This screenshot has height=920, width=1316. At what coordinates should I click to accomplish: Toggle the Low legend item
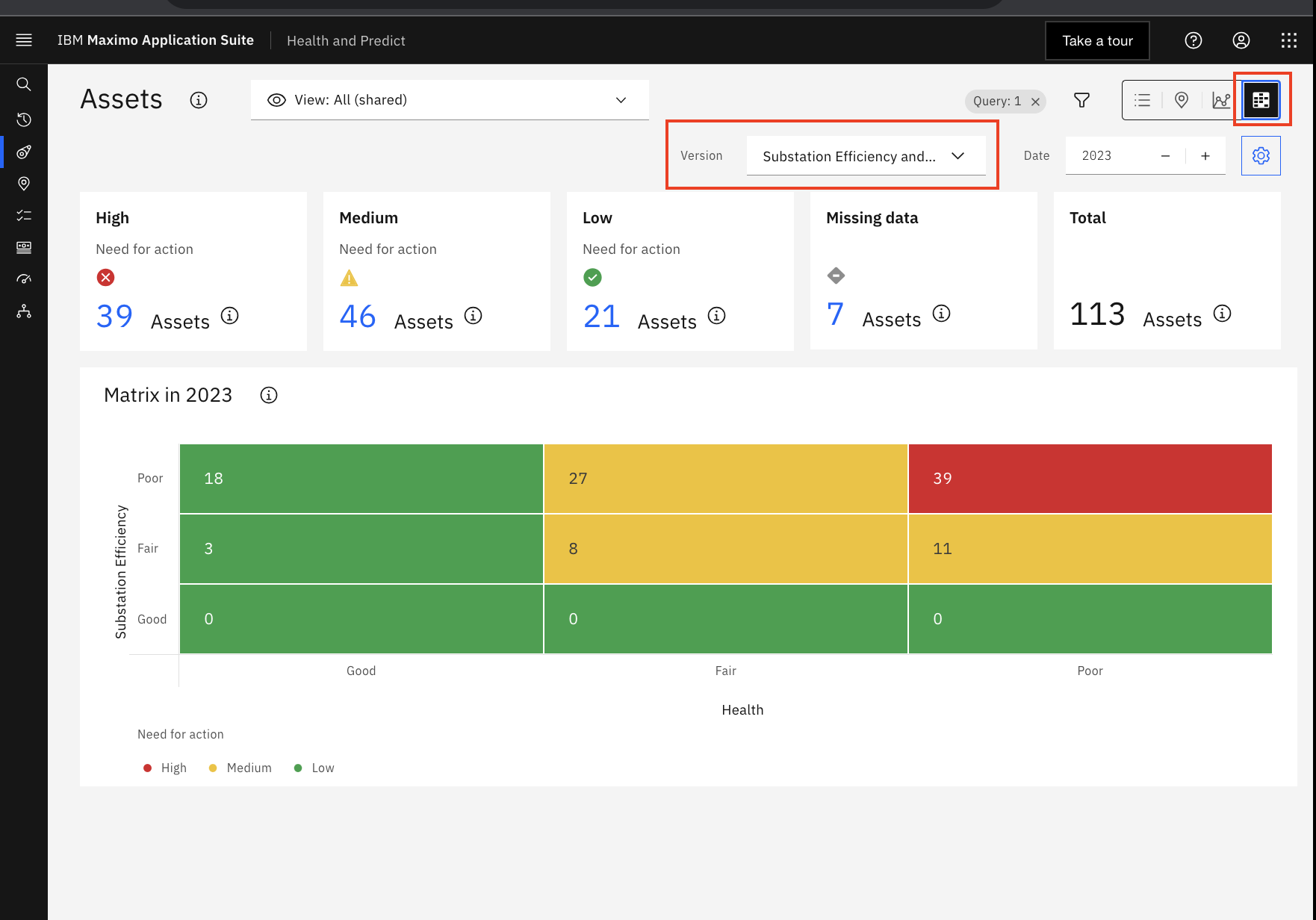click(x=314, y=768)
